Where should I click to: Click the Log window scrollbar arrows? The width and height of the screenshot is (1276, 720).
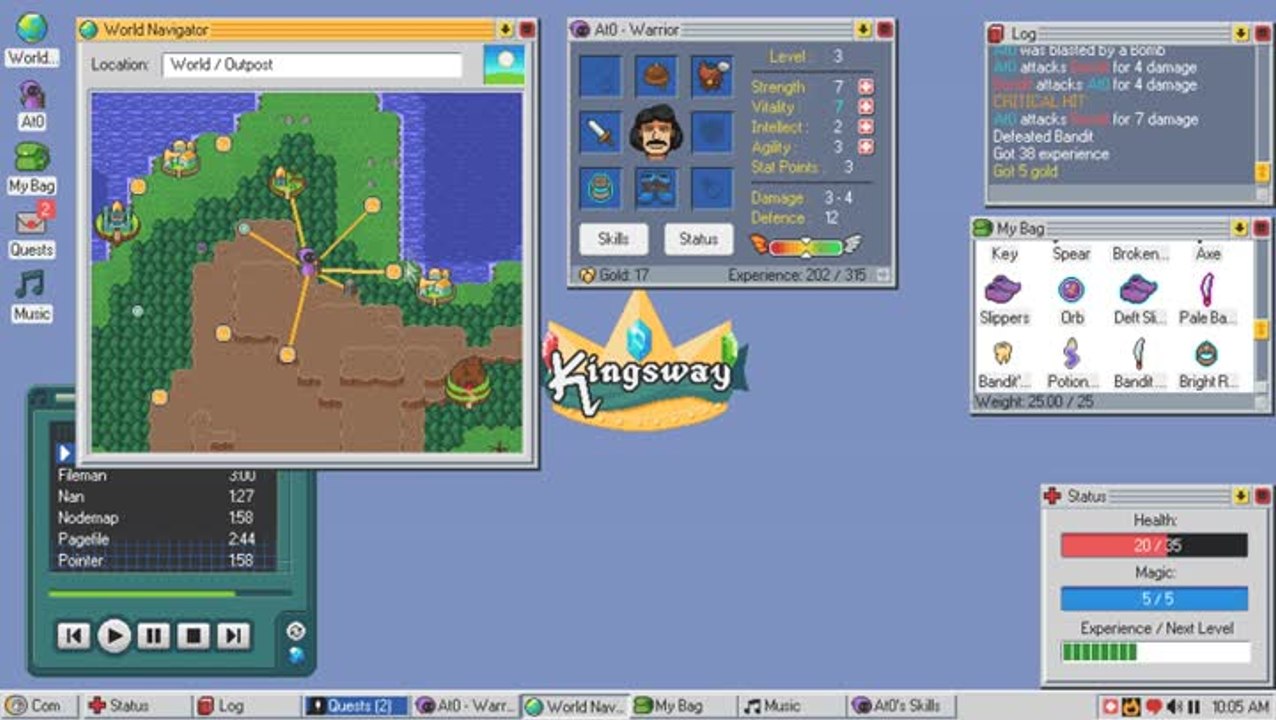[x=1262, y=172]
